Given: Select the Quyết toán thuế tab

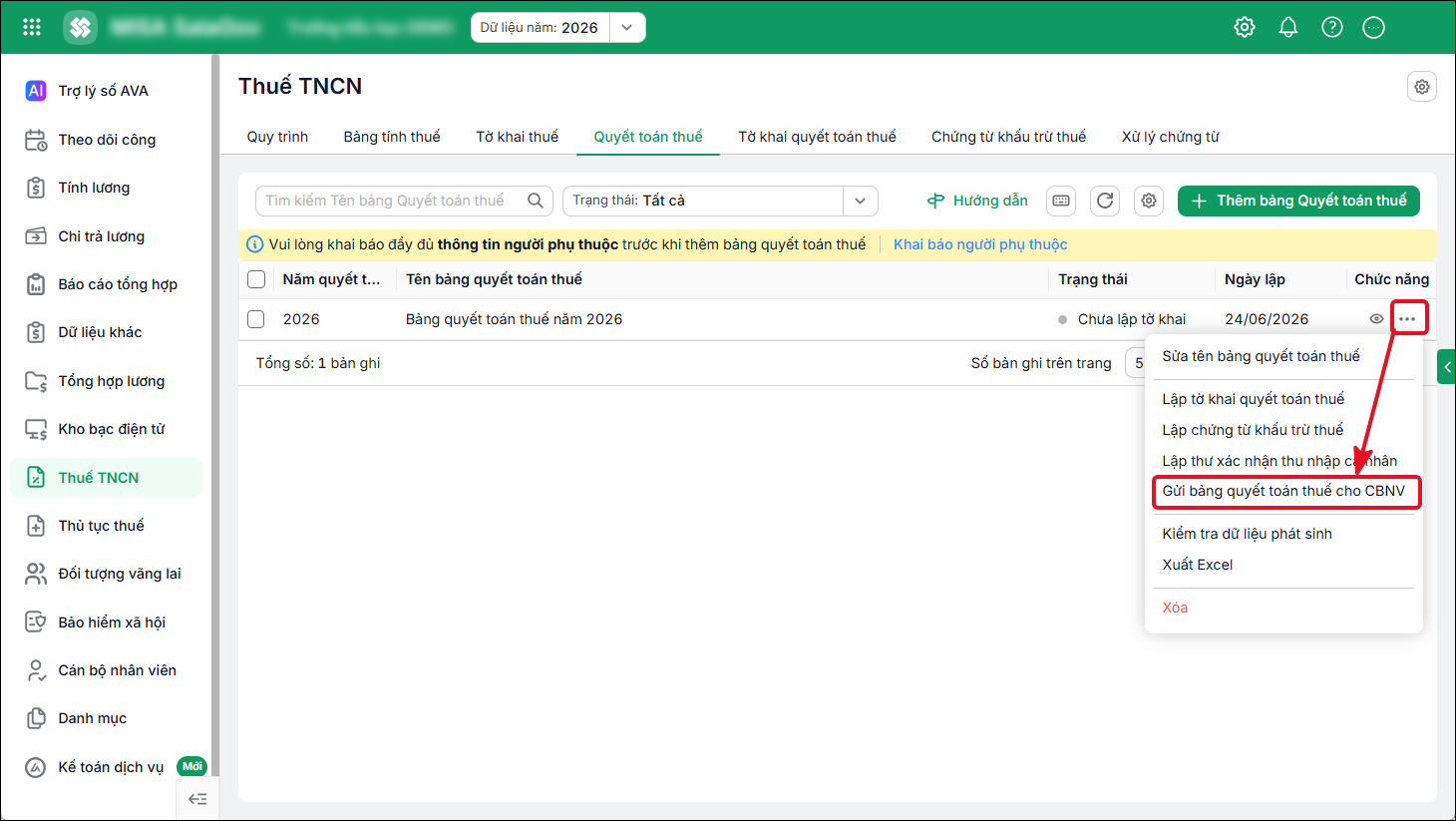Looking at the screenshot, I should pyautogui.click(x=648, y=137).
